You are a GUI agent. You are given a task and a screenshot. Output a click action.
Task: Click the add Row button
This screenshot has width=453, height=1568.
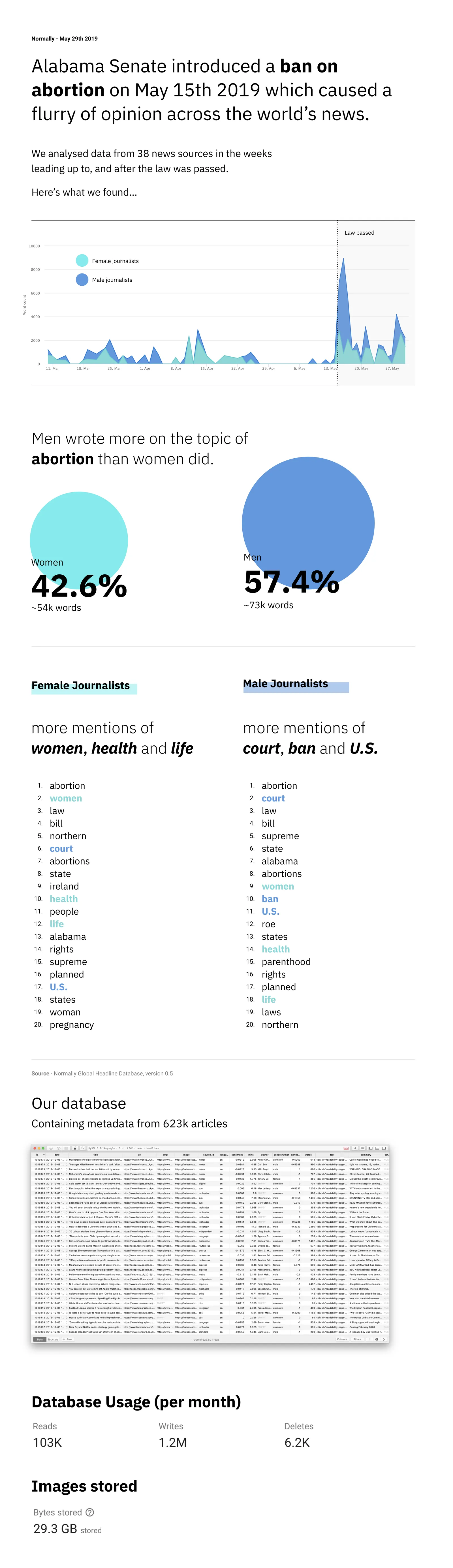point(67,1339)
